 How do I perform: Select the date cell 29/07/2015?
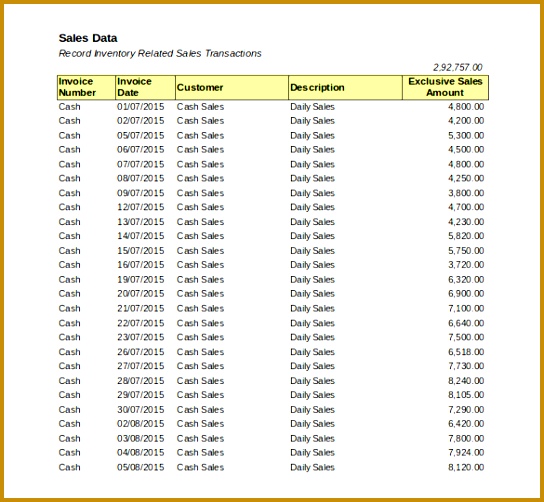[141, 395]
